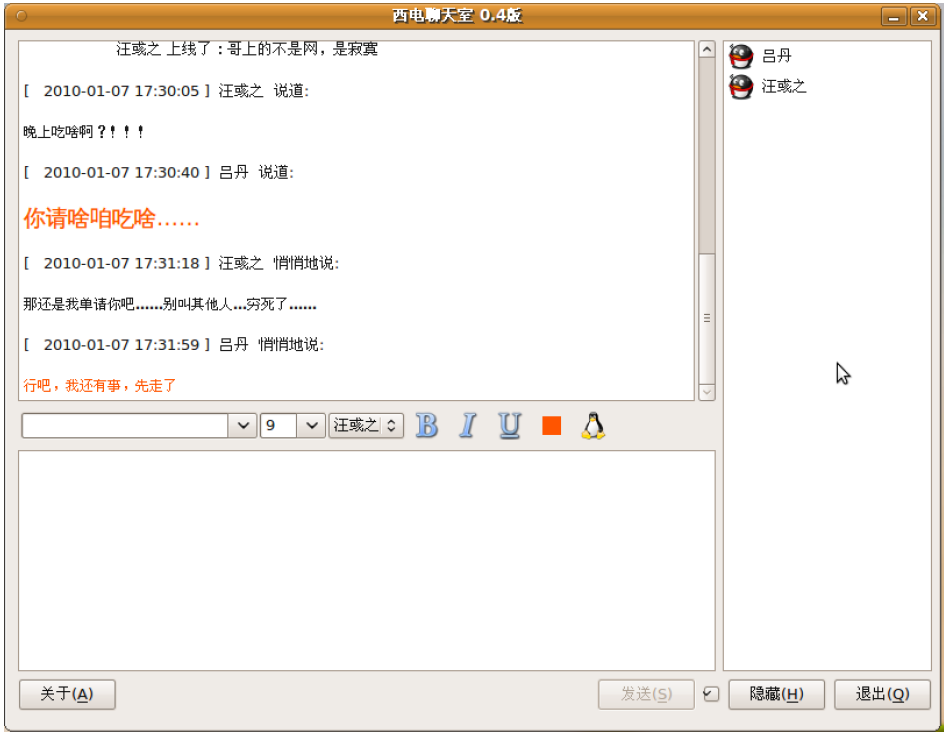This screenshot has width=946, height=732.
Task: Click the 汪彧之 上线了 status line
Action: (x=247, y=49)
